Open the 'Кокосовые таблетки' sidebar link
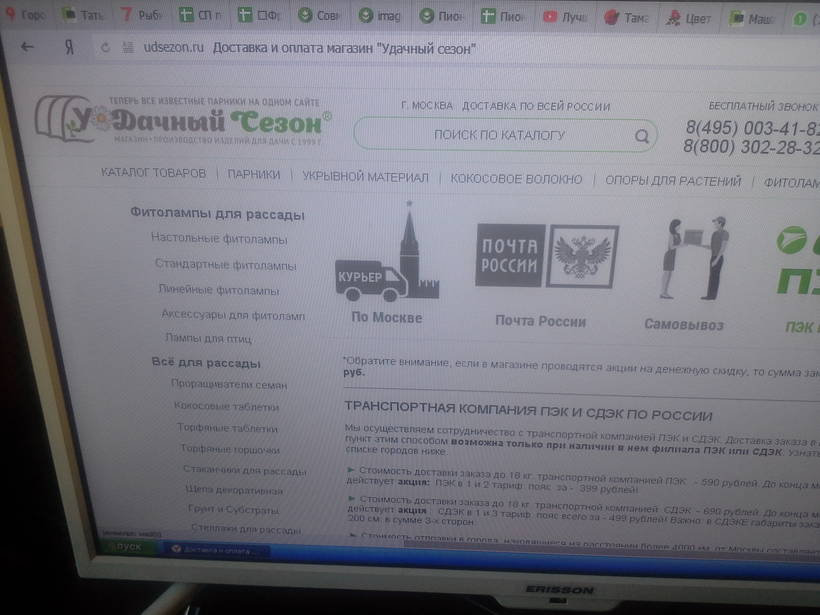 pyautogui.click(x=226, y=407)
